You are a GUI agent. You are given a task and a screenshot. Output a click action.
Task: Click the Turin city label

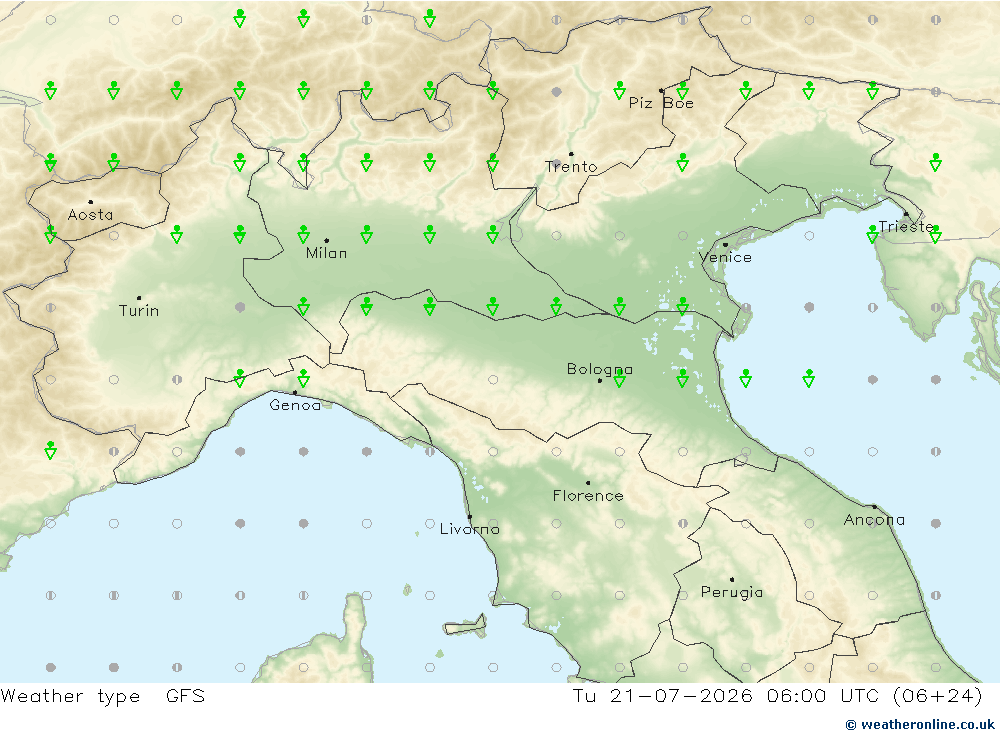click(x=139, y=311)
